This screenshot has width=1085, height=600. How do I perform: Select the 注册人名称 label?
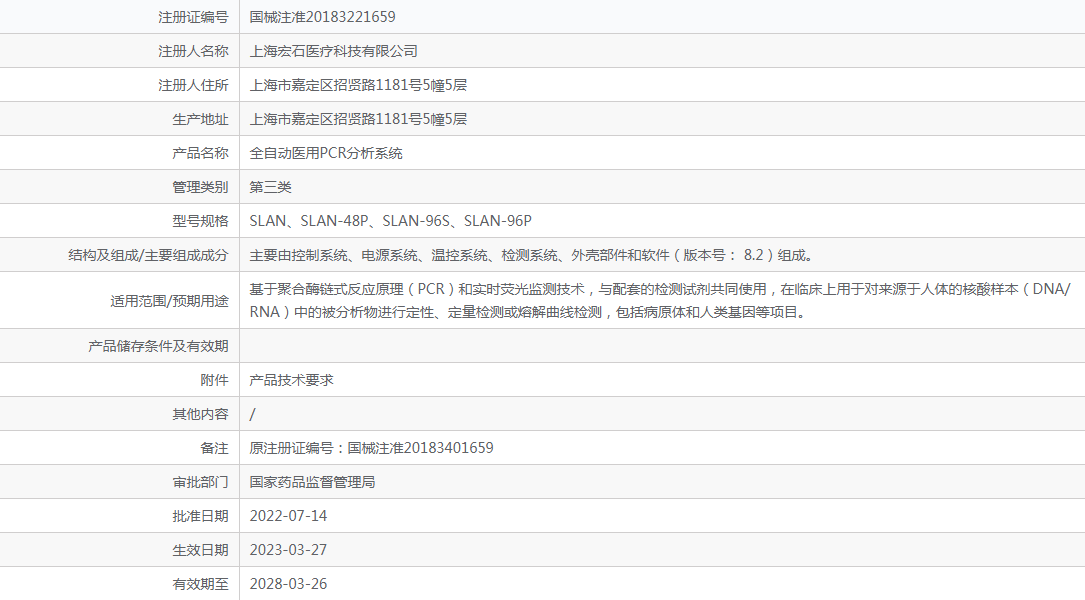tap(193, 51)
